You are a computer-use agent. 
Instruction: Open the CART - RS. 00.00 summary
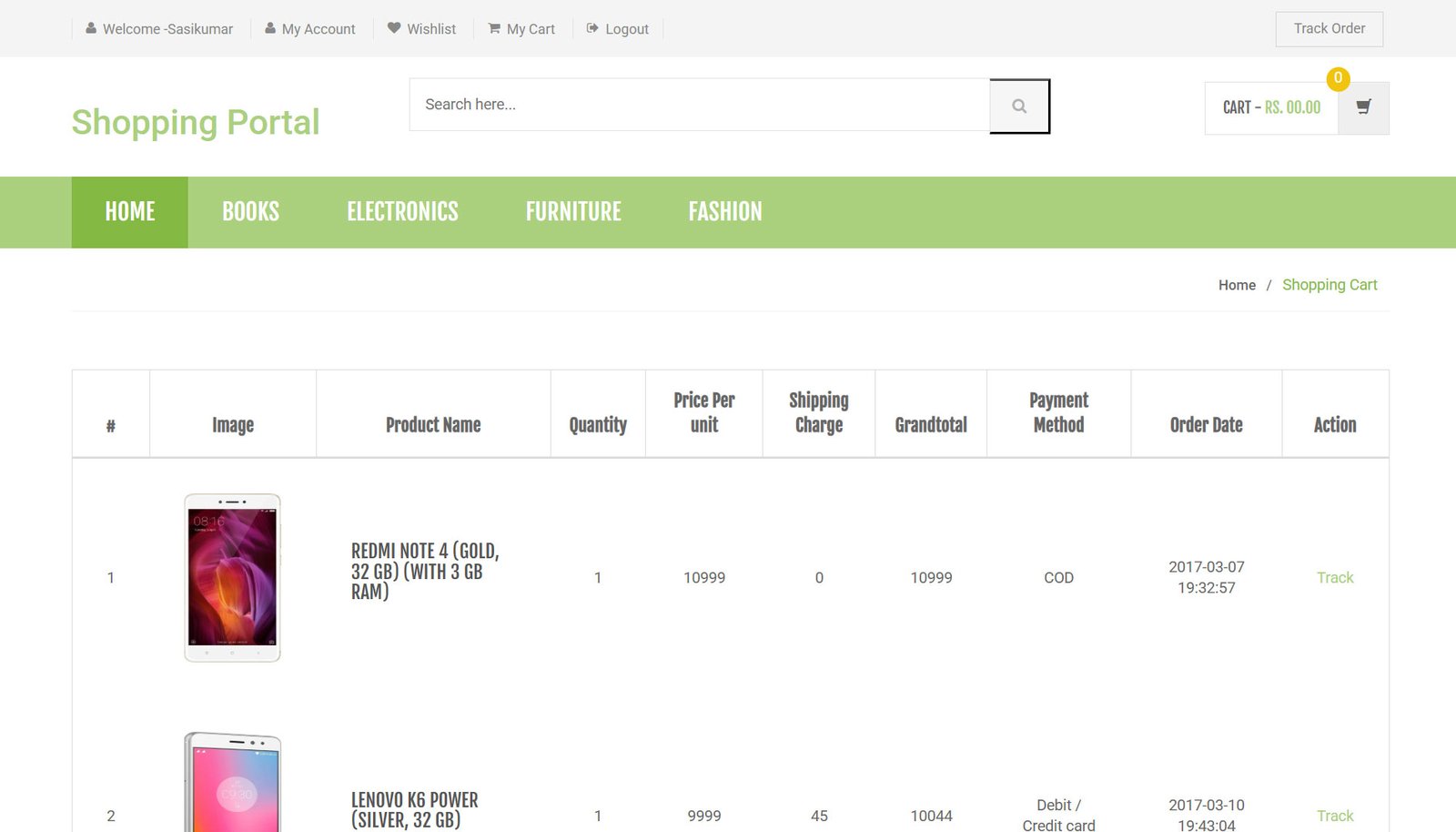click(x=1271, y=107)
